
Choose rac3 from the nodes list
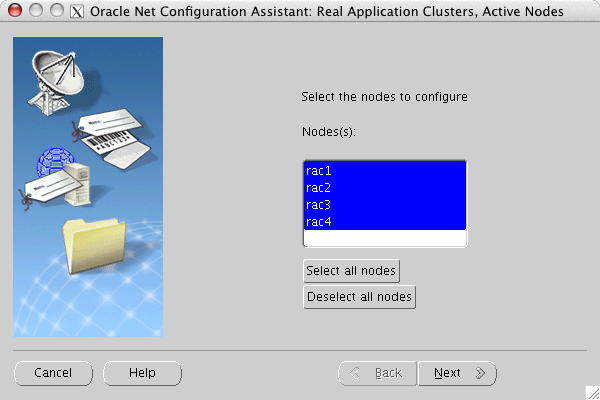coord(385,205)
